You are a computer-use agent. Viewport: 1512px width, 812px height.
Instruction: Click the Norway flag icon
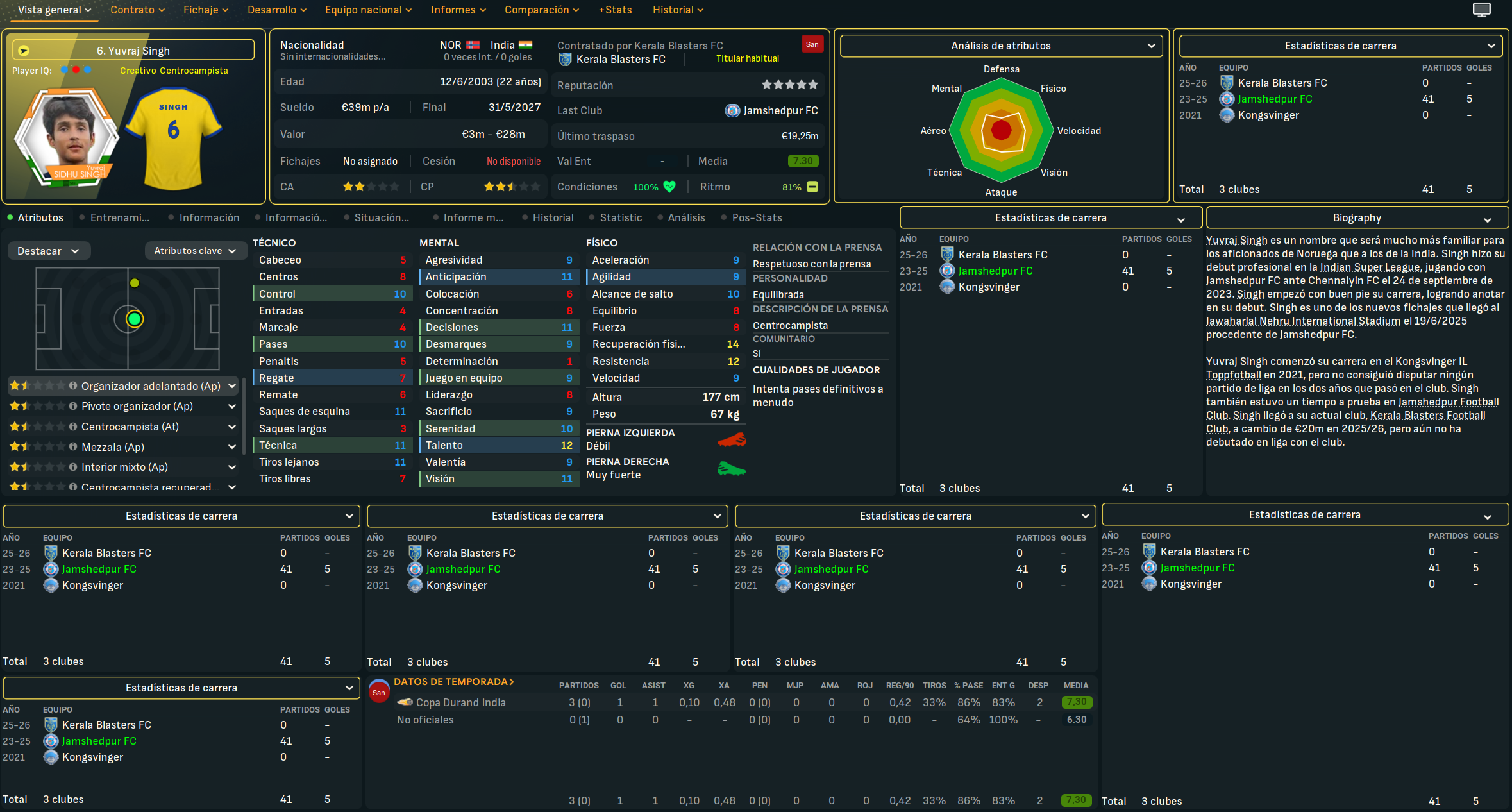coord(473,45)
